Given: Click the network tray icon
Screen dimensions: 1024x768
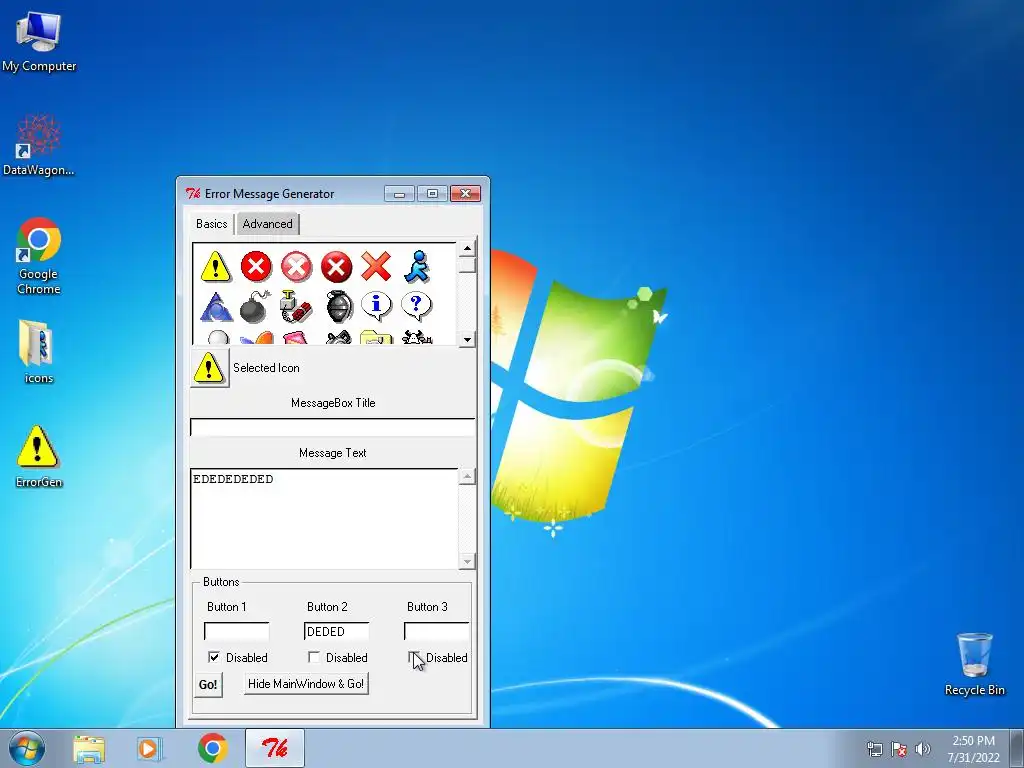Looking at the screenshot, I should 874,749.
